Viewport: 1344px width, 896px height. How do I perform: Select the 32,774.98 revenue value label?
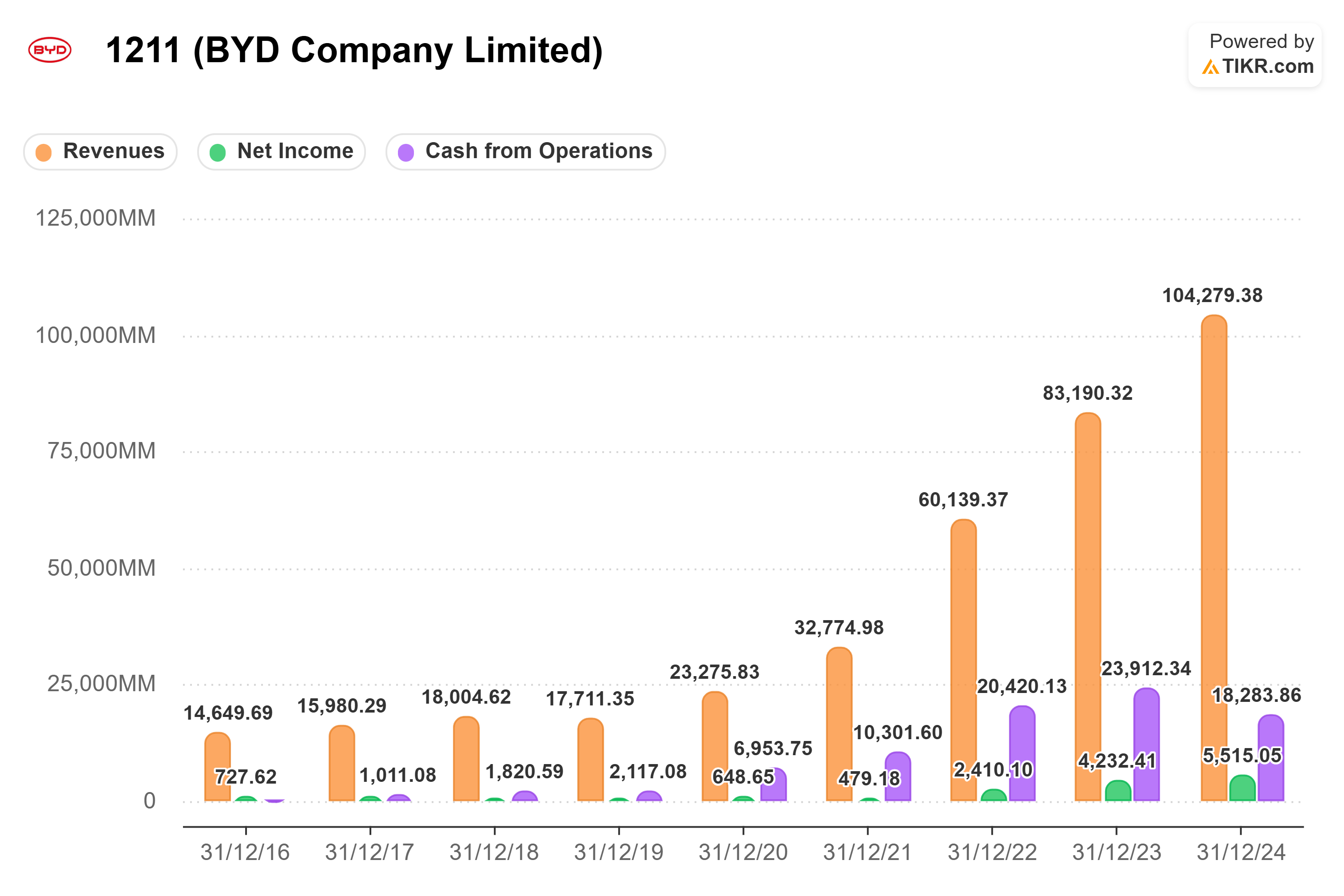click(839, 628)
